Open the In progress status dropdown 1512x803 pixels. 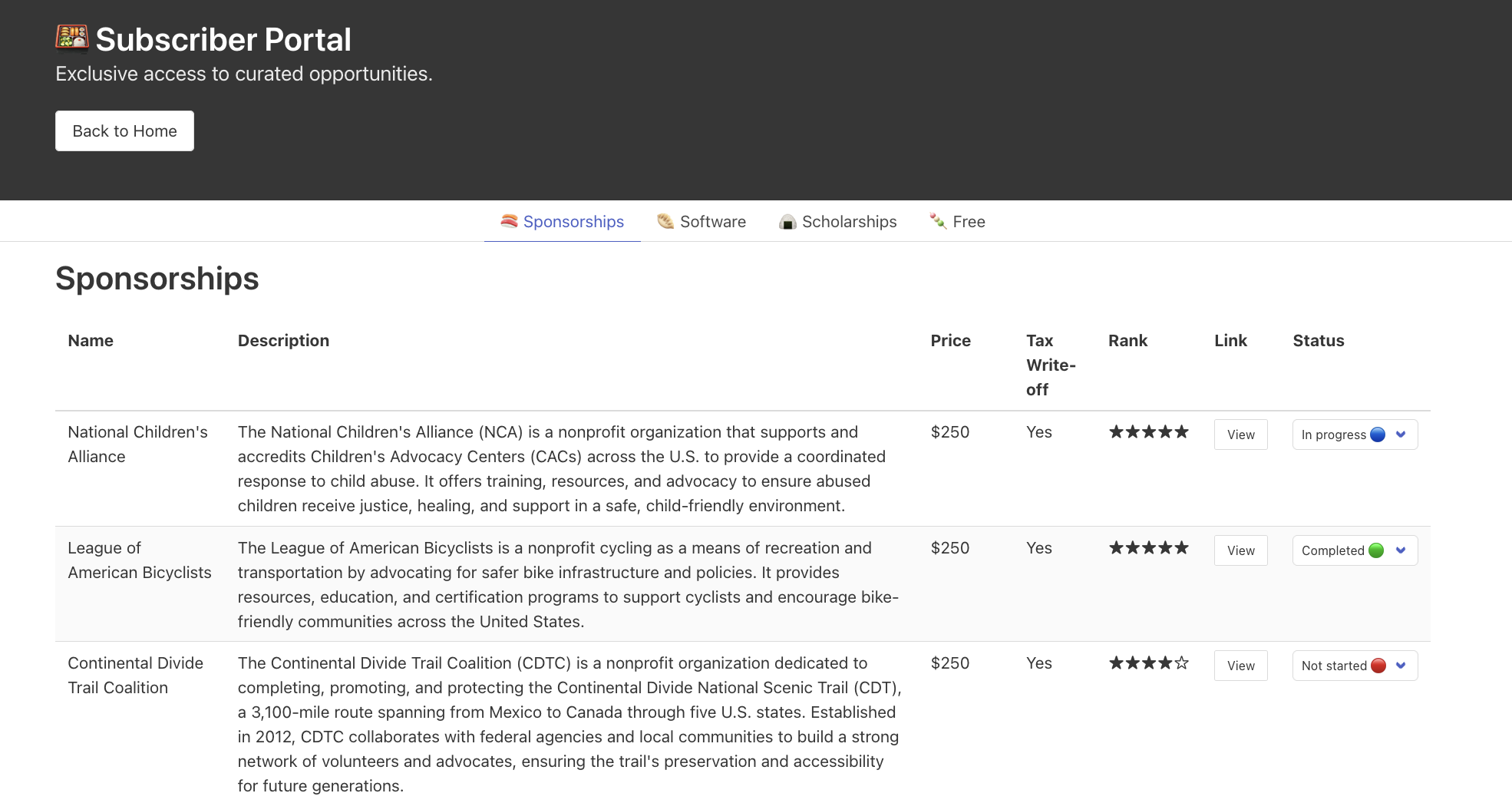[1355, 435]
